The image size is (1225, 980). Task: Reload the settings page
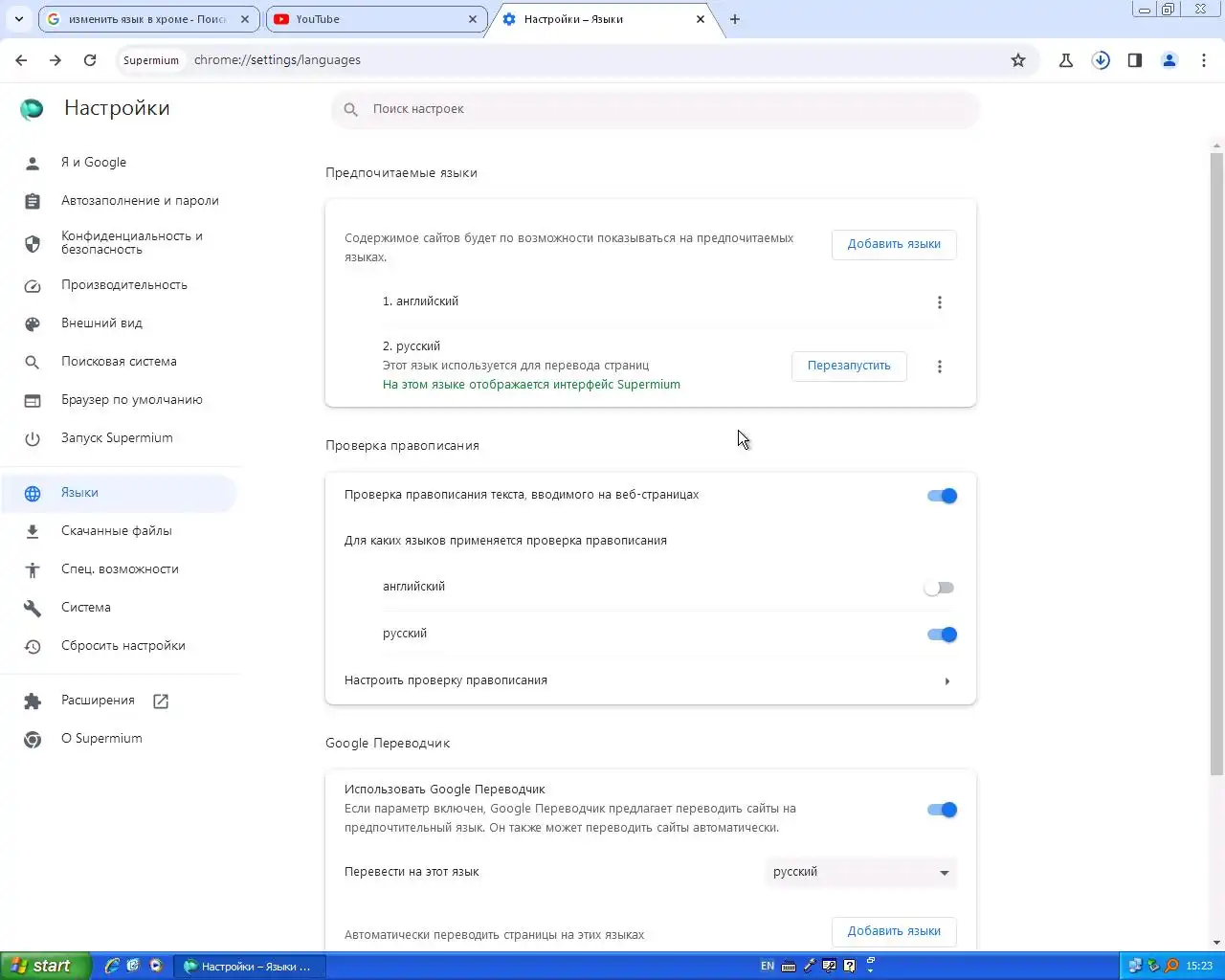90,60
